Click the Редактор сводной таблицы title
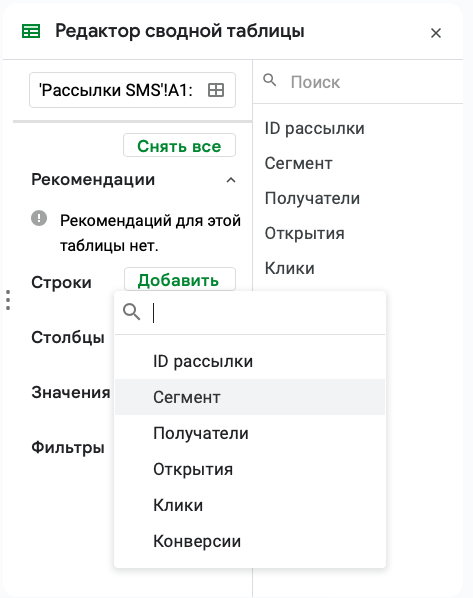The height and width of the screenshot is (598, 473). coord(180,31)
